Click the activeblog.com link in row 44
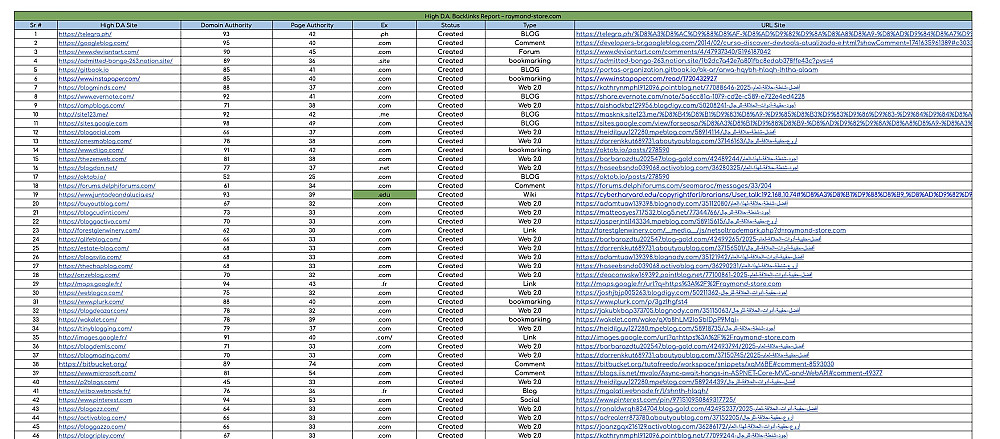This screenshot has width=1000, height=439. point(94,419)
